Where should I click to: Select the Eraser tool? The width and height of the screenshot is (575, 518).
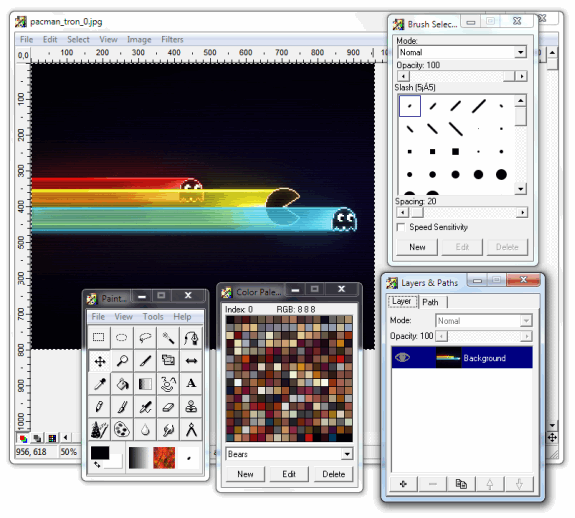coord(168,407)
